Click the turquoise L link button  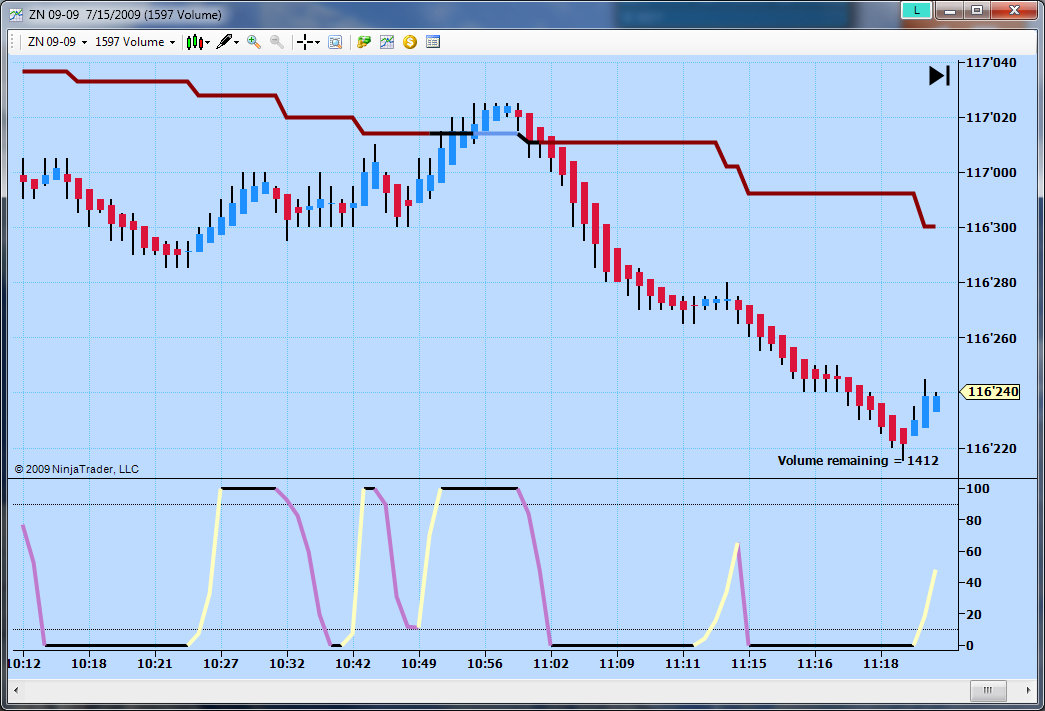(x=916, y=10)
